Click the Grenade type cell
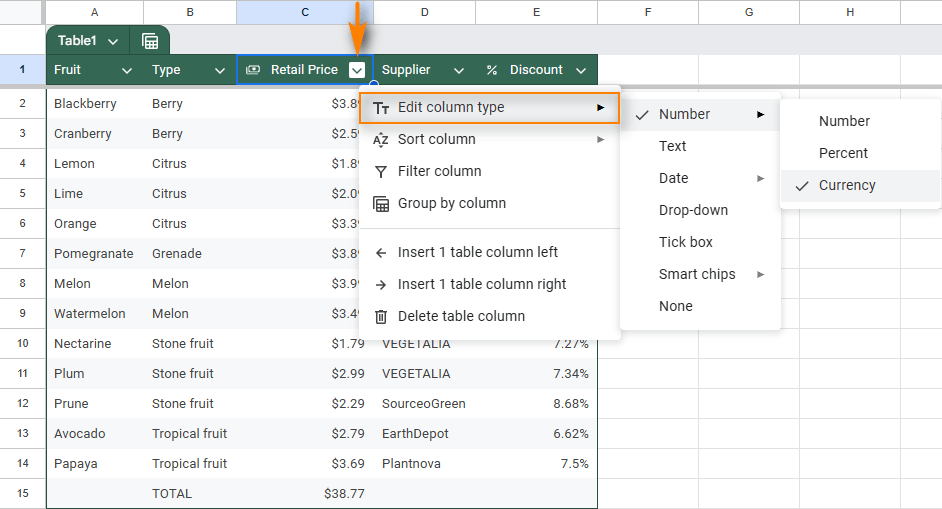 pyautogui.click(x=190, y=254)
